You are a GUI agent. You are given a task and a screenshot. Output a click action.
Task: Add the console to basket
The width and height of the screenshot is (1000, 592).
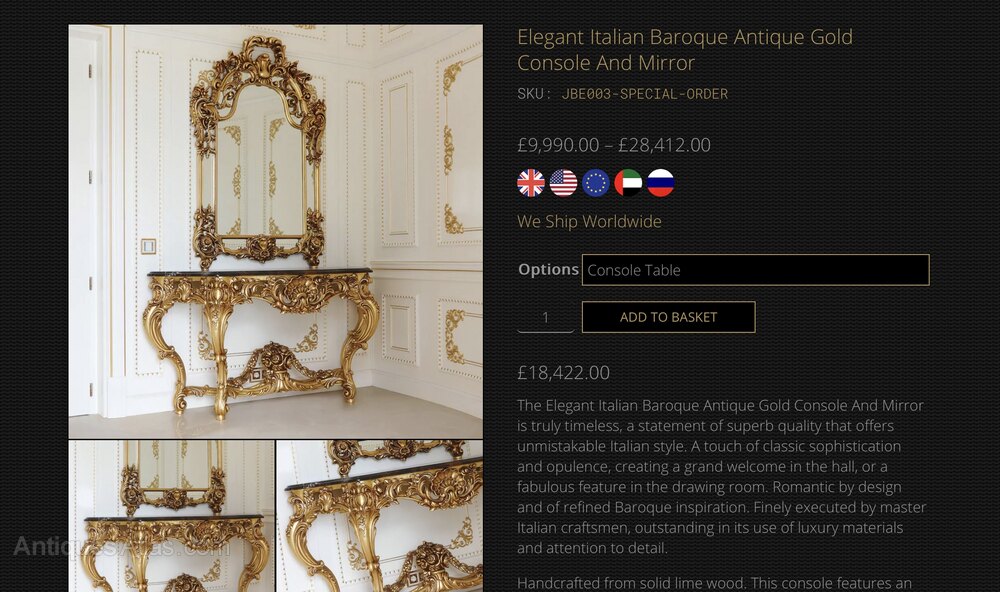point(668,317)
